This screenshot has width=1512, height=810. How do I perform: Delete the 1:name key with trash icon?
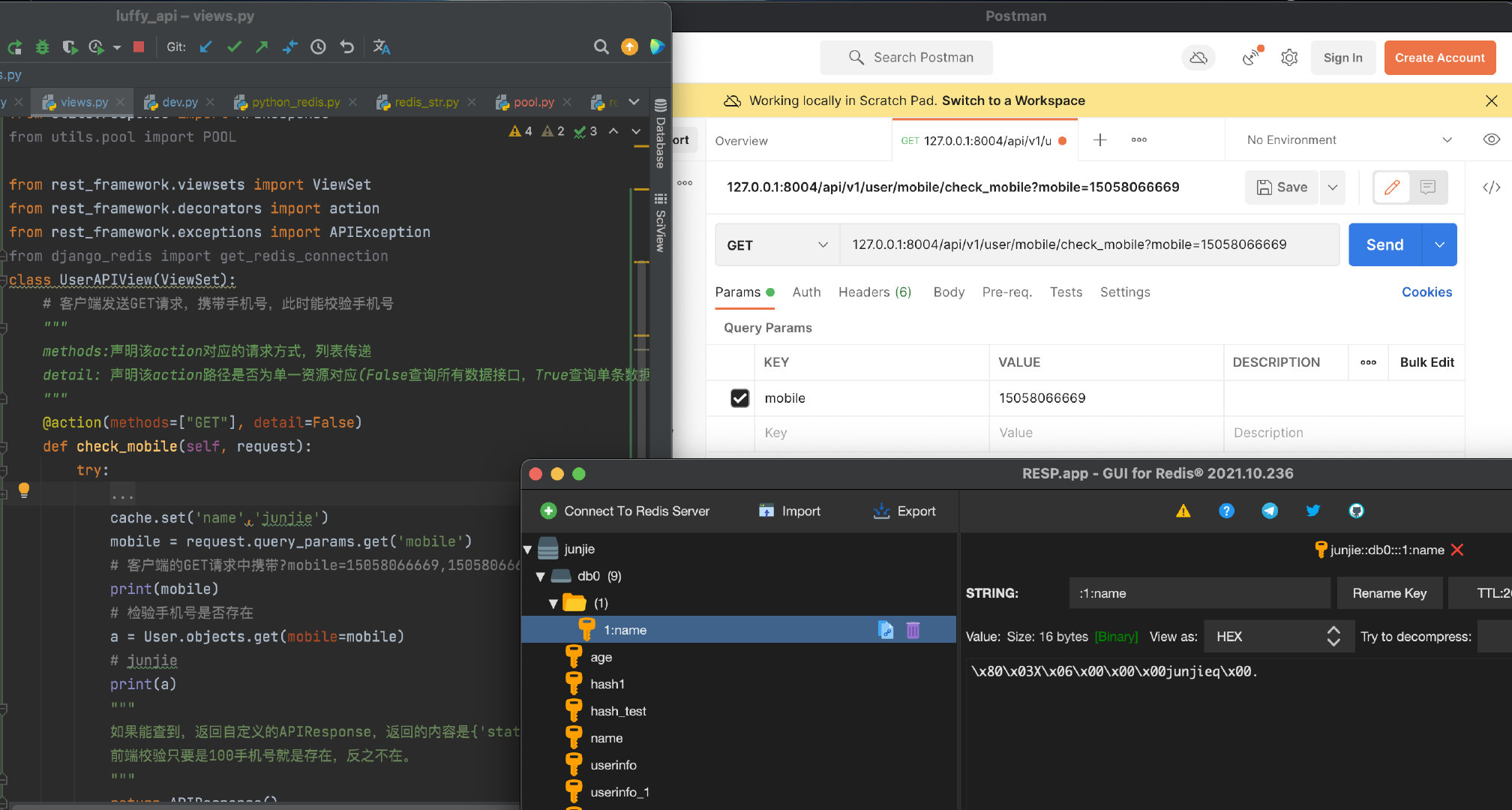913,630
